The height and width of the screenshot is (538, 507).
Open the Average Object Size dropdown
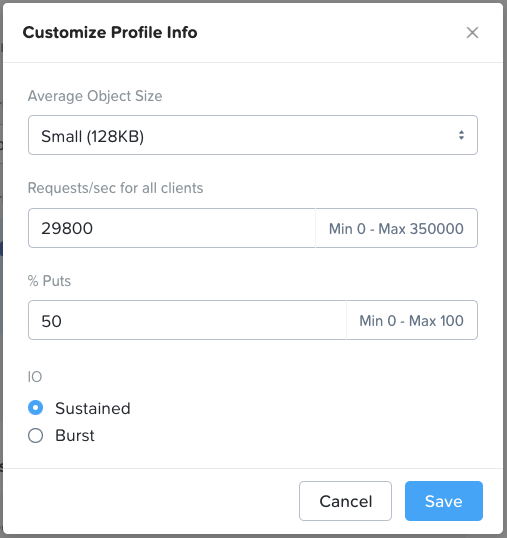253,135
